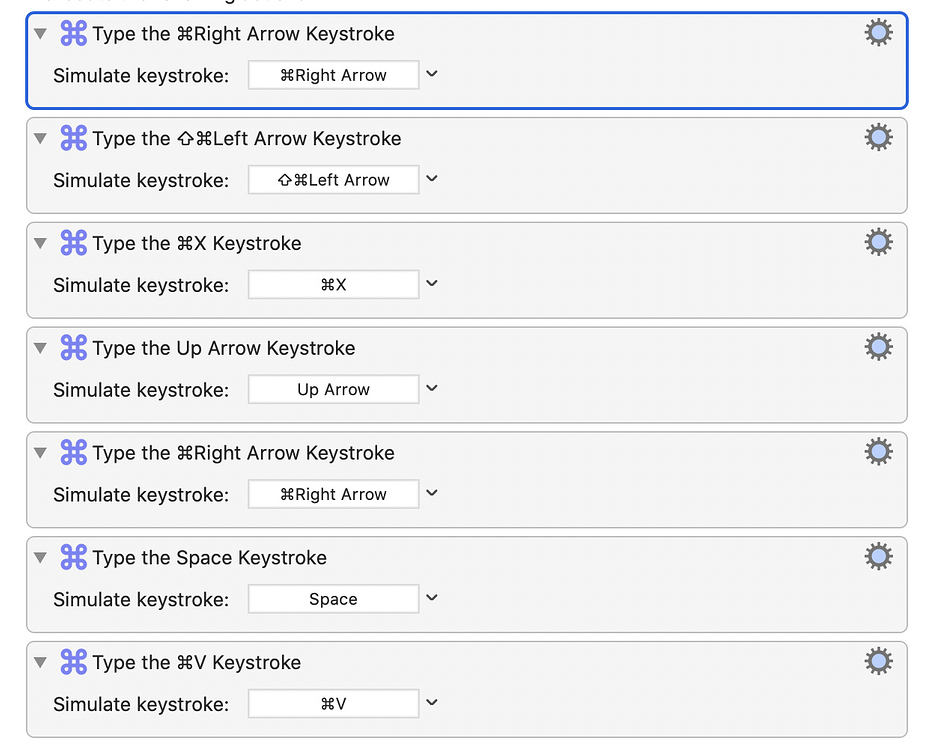
Task: Open the keystroke dropdown for the Space action
Action: click(x=431, y=598)
